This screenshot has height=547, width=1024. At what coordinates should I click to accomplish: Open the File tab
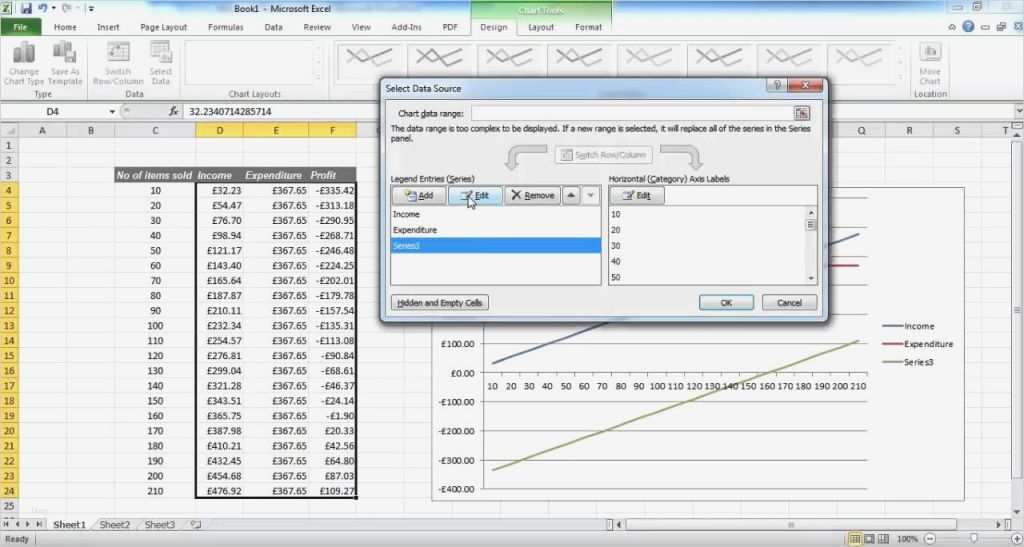pyautogui.click(x=20, y=27)
